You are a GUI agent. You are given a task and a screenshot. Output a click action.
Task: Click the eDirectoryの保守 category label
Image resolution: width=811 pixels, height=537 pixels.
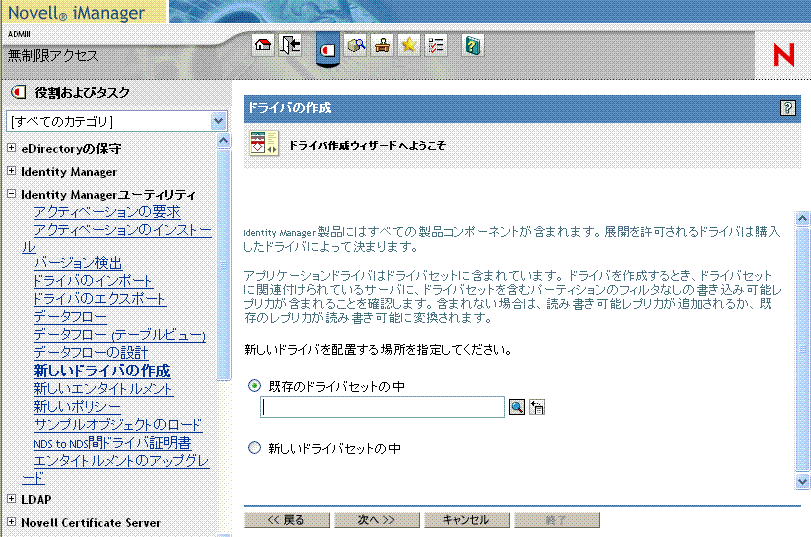pos(71,148)
